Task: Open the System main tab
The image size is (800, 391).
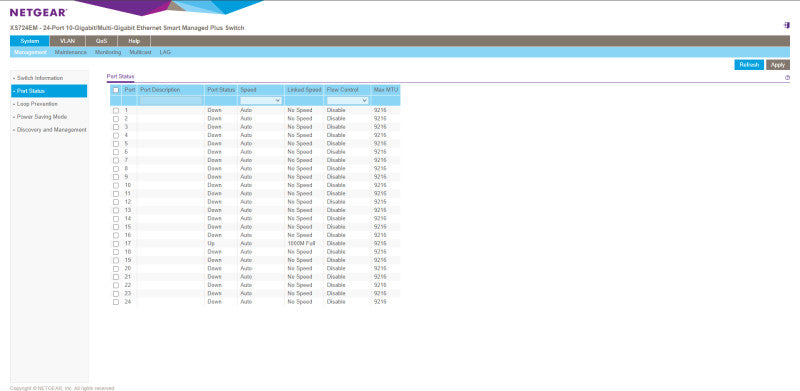Action: click(30, 41)
